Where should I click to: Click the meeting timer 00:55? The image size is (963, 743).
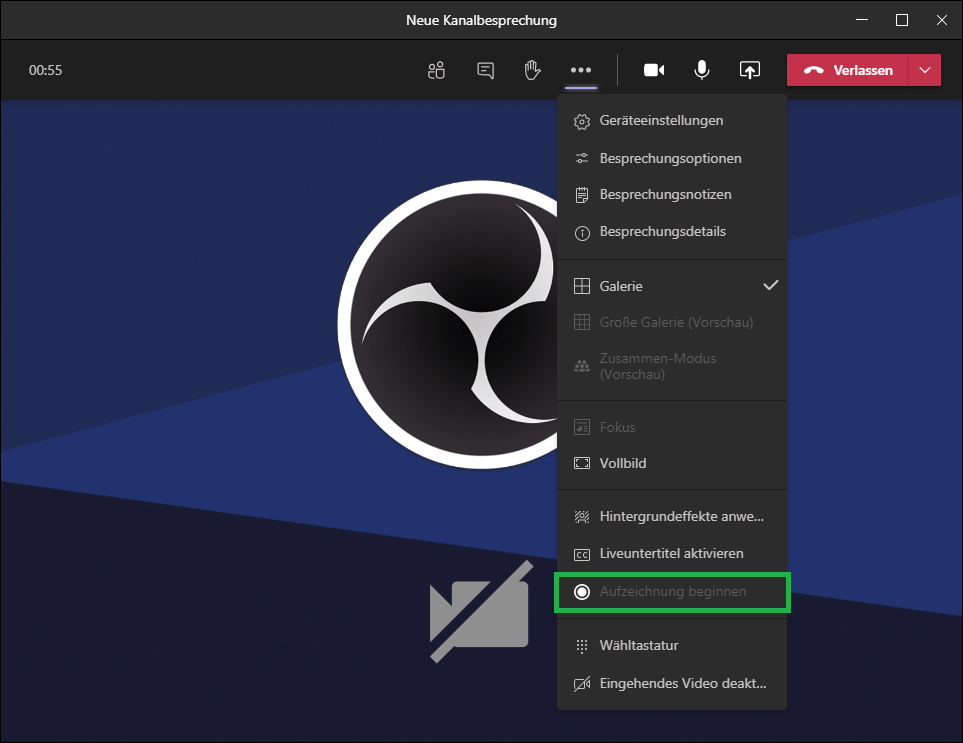point(45,71)
